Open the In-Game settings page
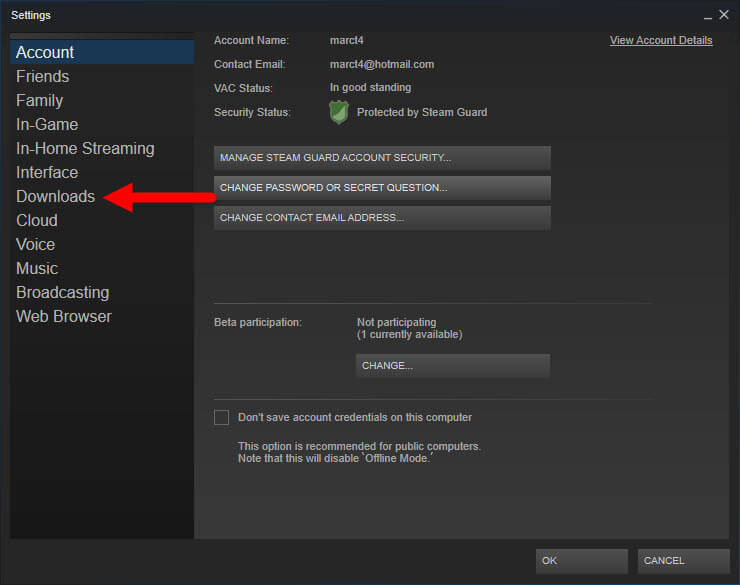Screen dimensions: 740x585 (x=47, y=125)
